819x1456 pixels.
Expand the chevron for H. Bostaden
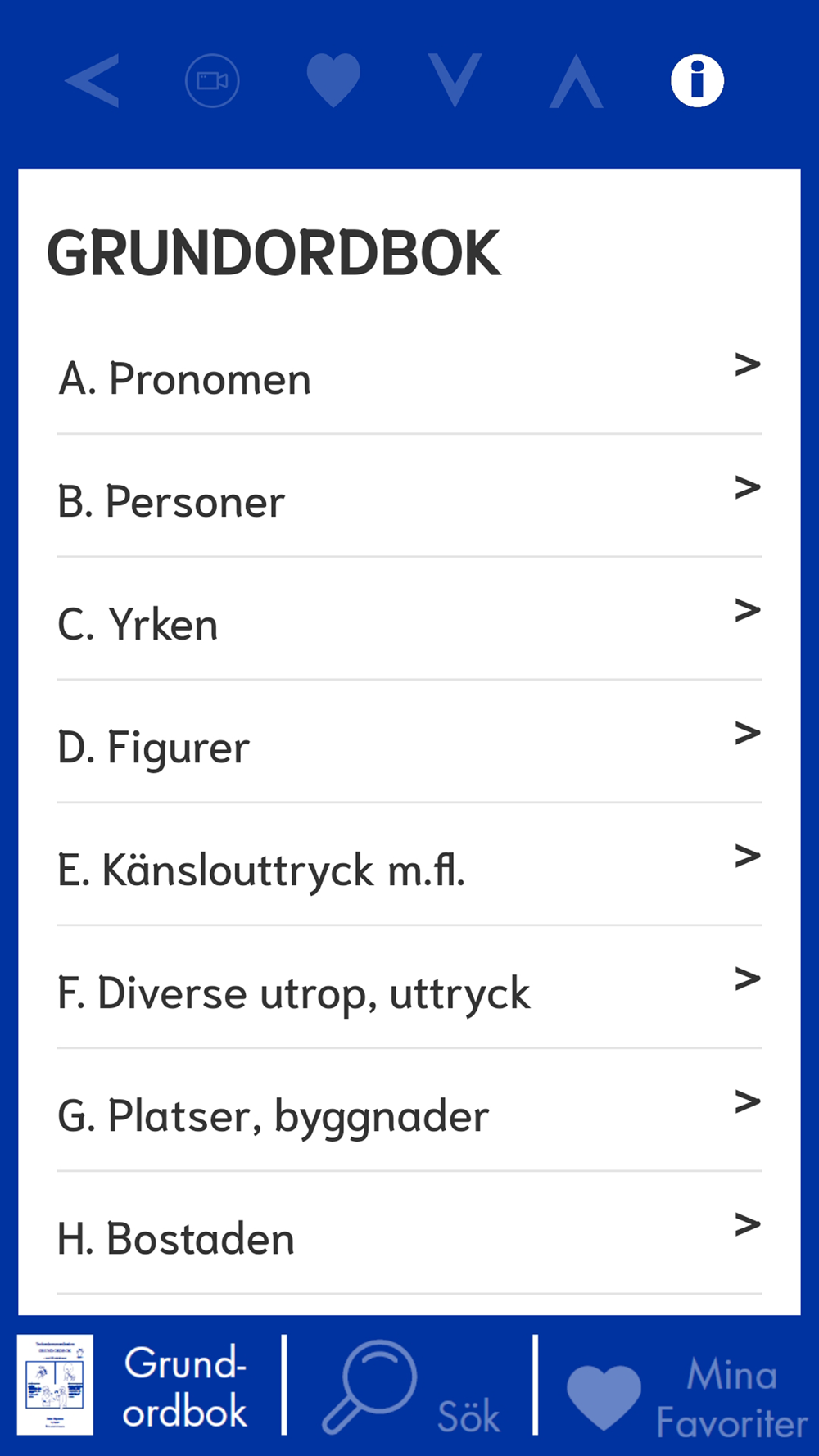[748, 1224]
